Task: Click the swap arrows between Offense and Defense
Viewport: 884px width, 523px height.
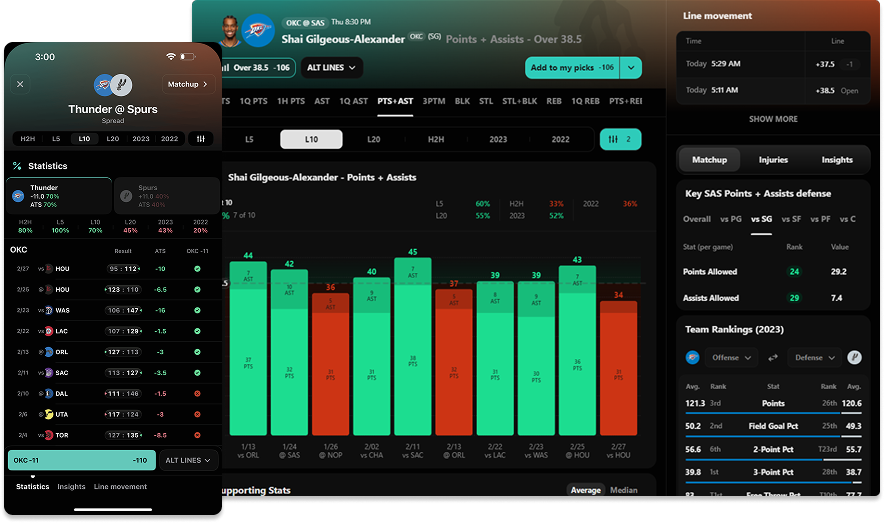Action: [x=772, y=357]
